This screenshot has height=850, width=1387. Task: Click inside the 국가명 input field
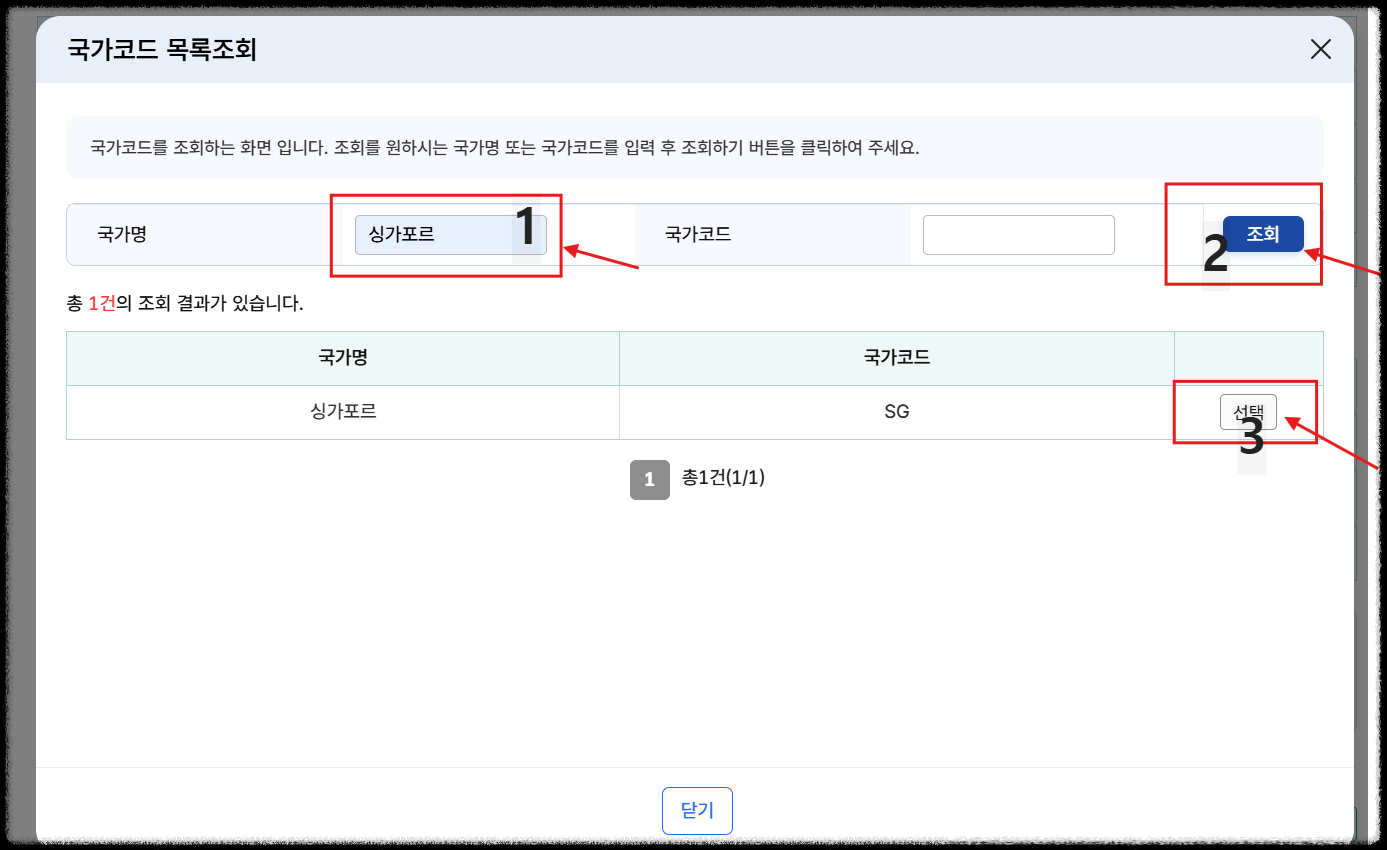click(x=450, y=234)
